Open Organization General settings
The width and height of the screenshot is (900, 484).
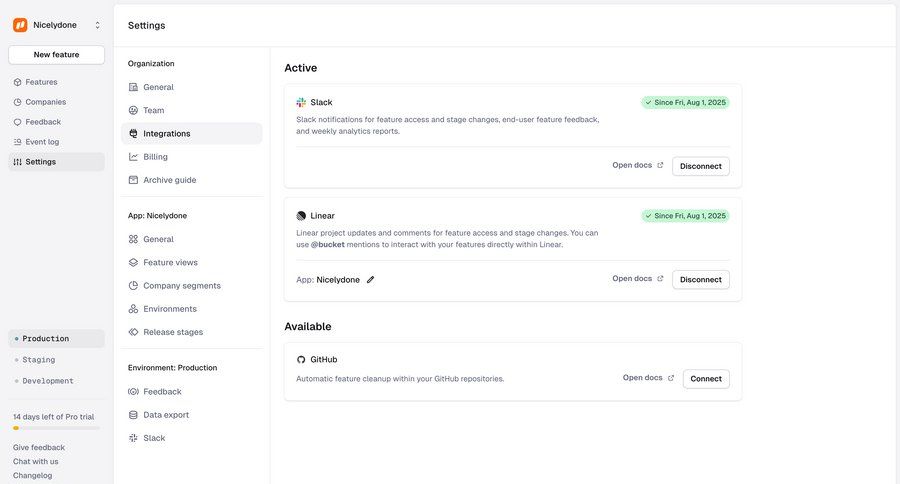tap(192, 87)
